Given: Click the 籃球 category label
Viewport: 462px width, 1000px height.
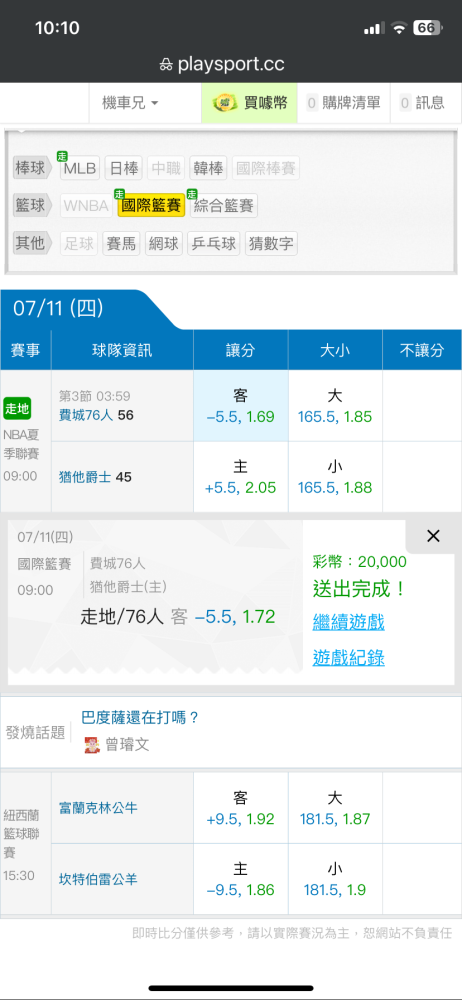Looking at the screenshot, I should point(34,205).
